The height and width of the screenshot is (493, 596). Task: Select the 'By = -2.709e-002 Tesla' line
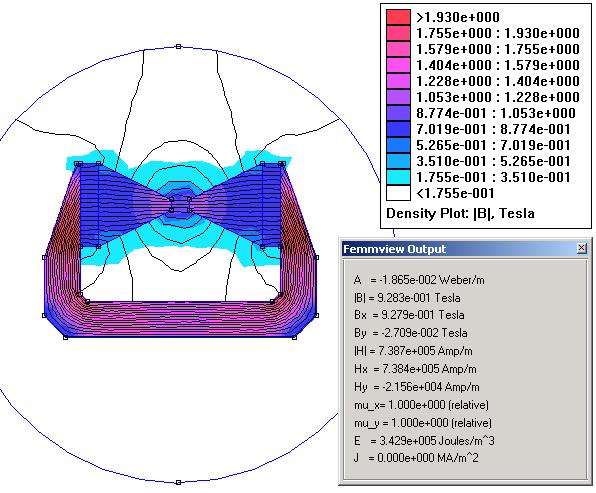[x=411, y=333]
